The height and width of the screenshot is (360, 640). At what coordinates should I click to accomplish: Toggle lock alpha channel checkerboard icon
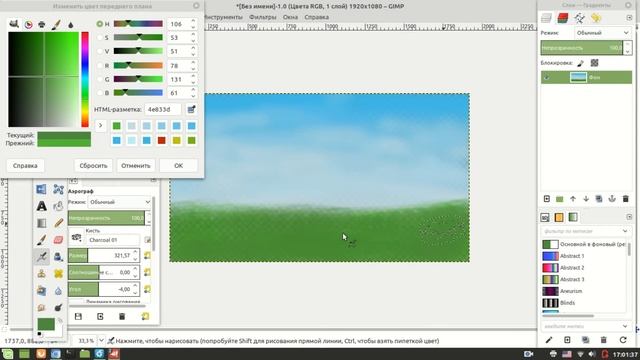click(x=594, y=63)
